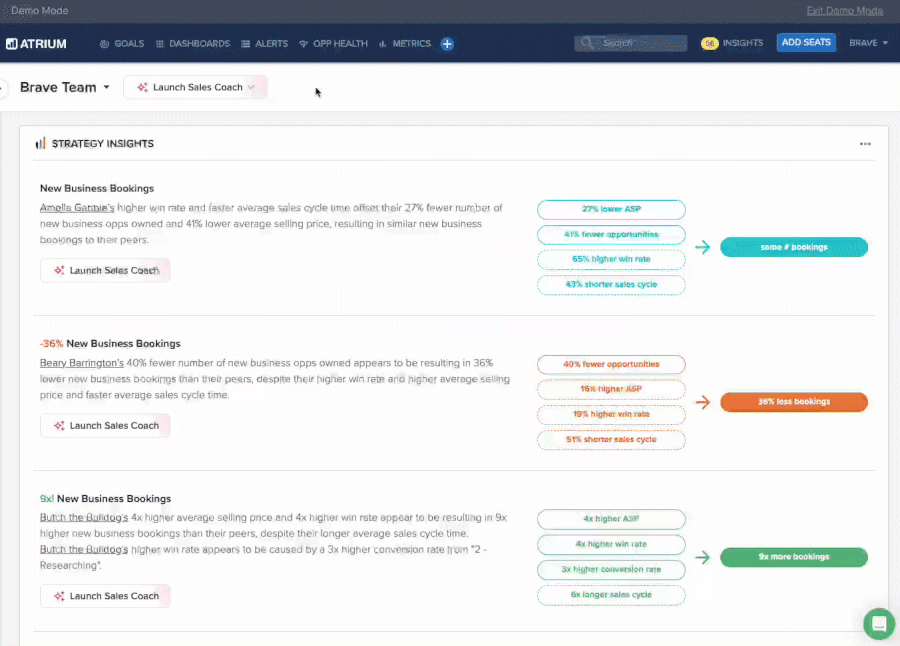Click Exit Demo Mode link
This screenshot has width=900, height=646.
844,10
